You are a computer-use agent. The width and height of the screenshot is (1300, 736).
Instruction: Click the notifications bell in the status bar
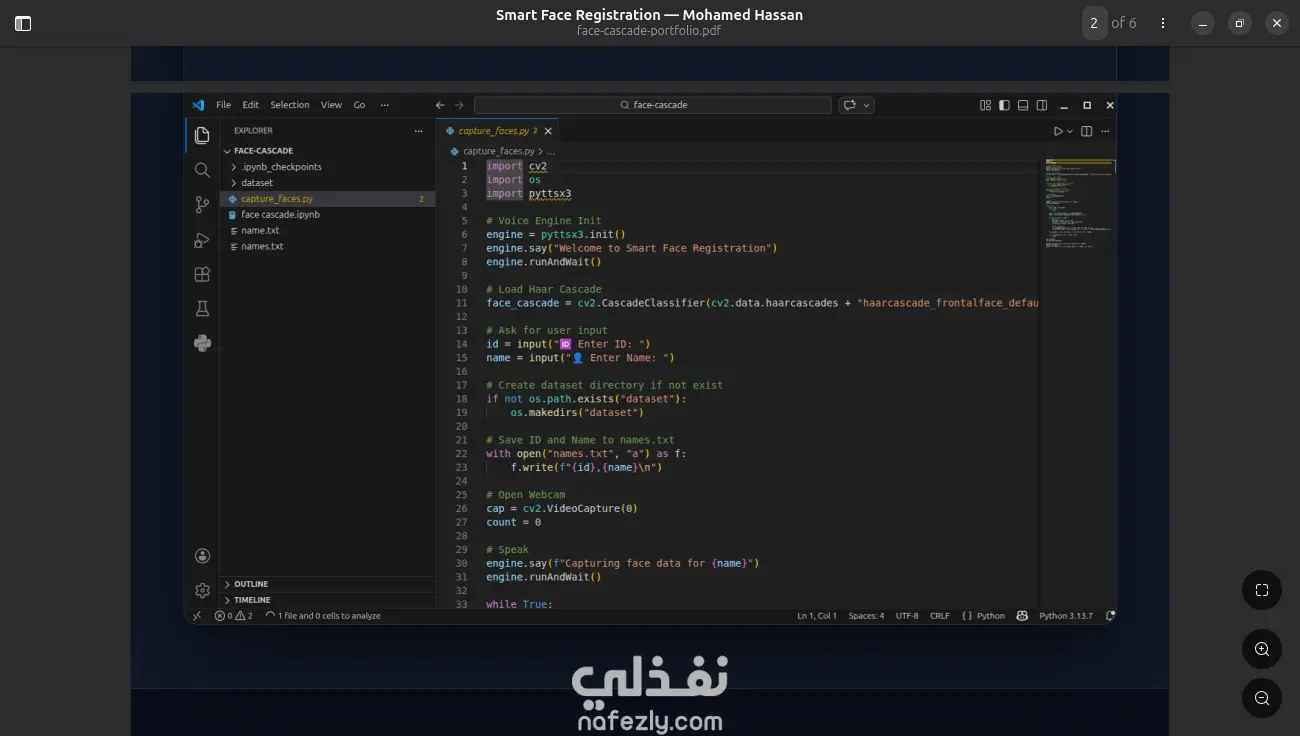(x=1110, y=616)
